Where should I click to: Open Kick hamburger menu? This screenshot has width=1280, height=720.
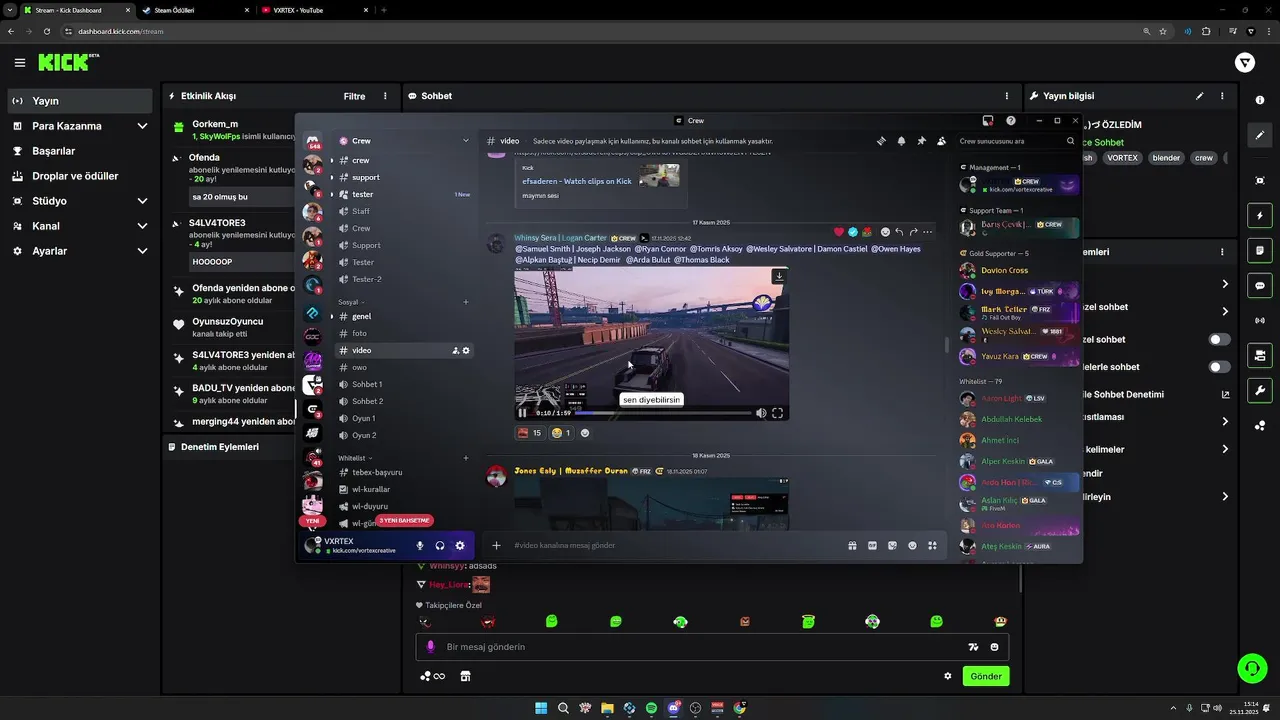[20, 62]
